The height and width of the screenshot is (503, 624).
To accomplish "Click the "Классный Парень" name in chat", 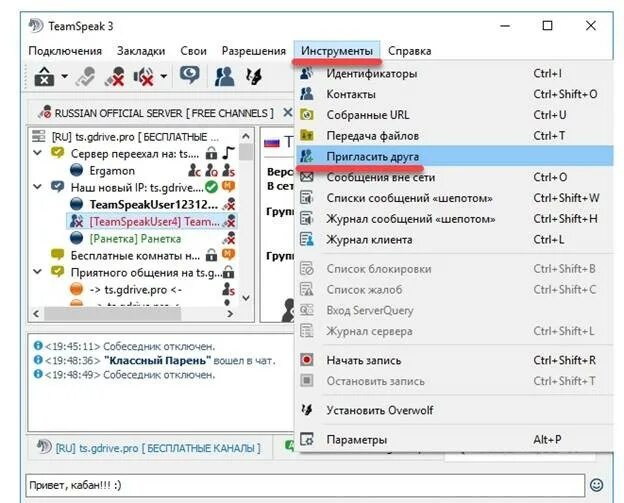I will pos(158,361).
